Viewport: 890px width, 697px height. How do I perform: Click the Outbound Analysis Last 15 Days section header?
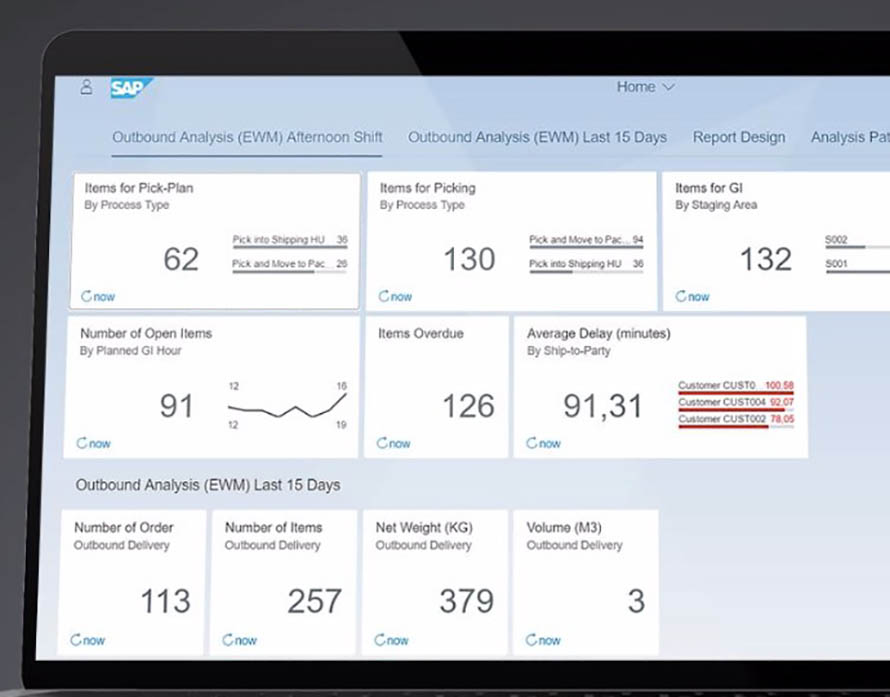[208, 485]
